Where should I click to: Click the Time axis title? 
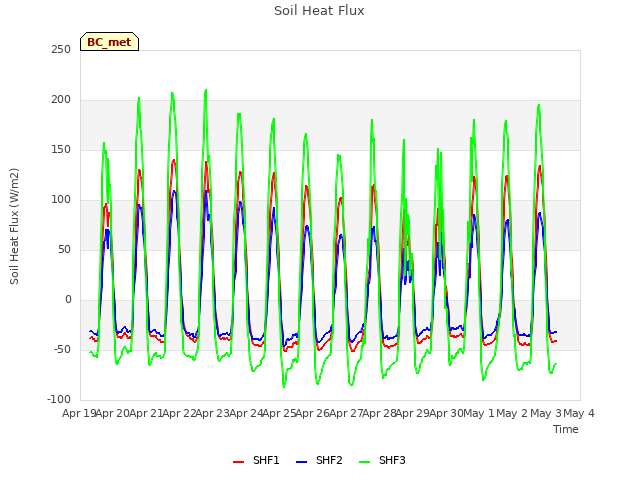[566, 429]
